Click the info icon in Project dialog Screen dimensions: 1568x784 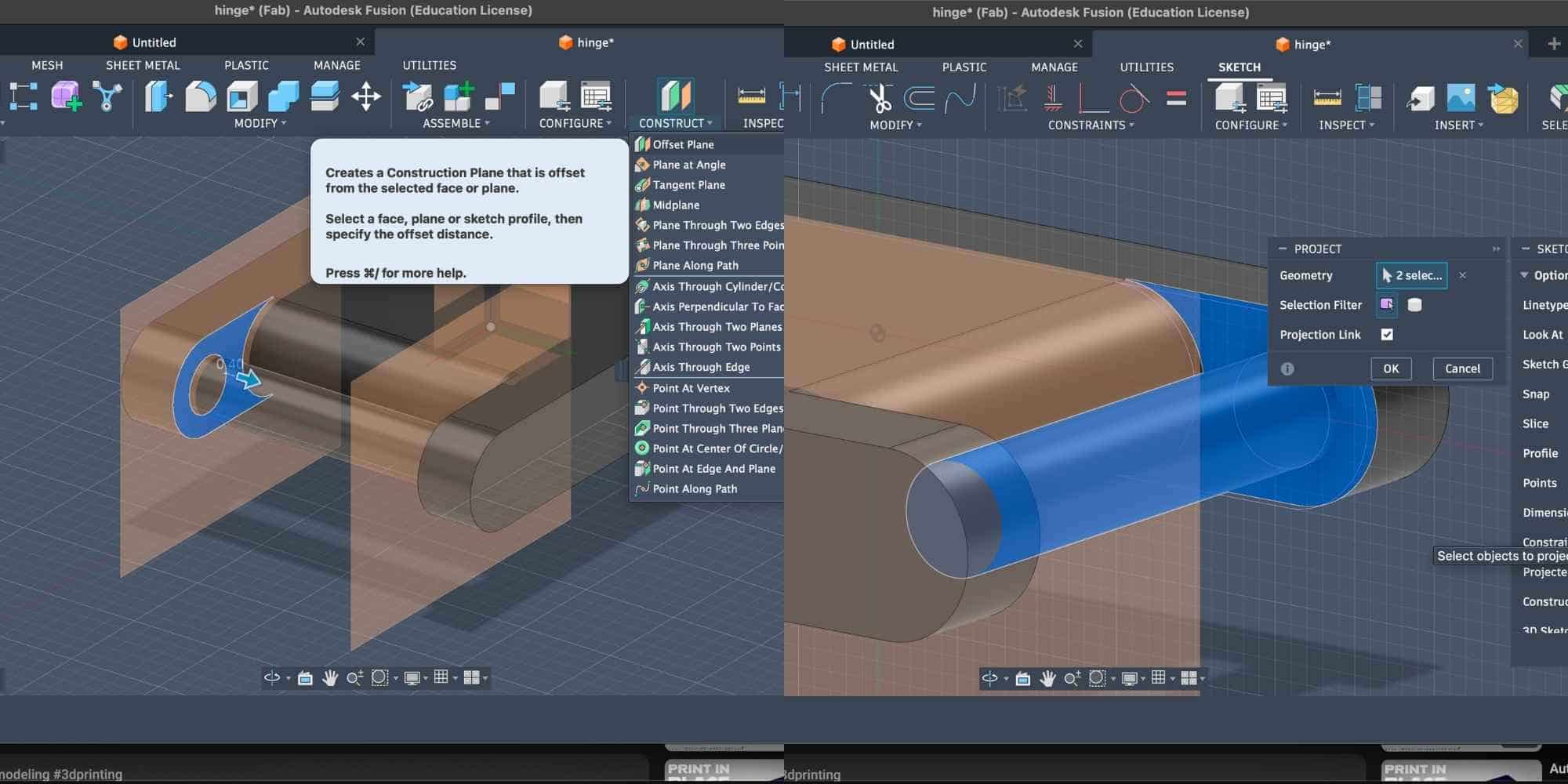tap(1287, 368)
